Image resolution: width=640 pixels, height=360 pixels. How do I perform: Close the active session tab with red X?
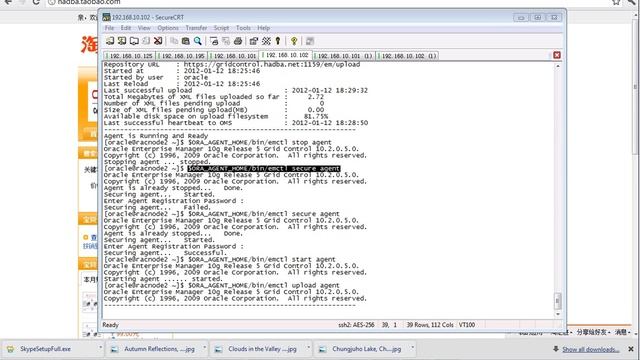click(557, 55)
